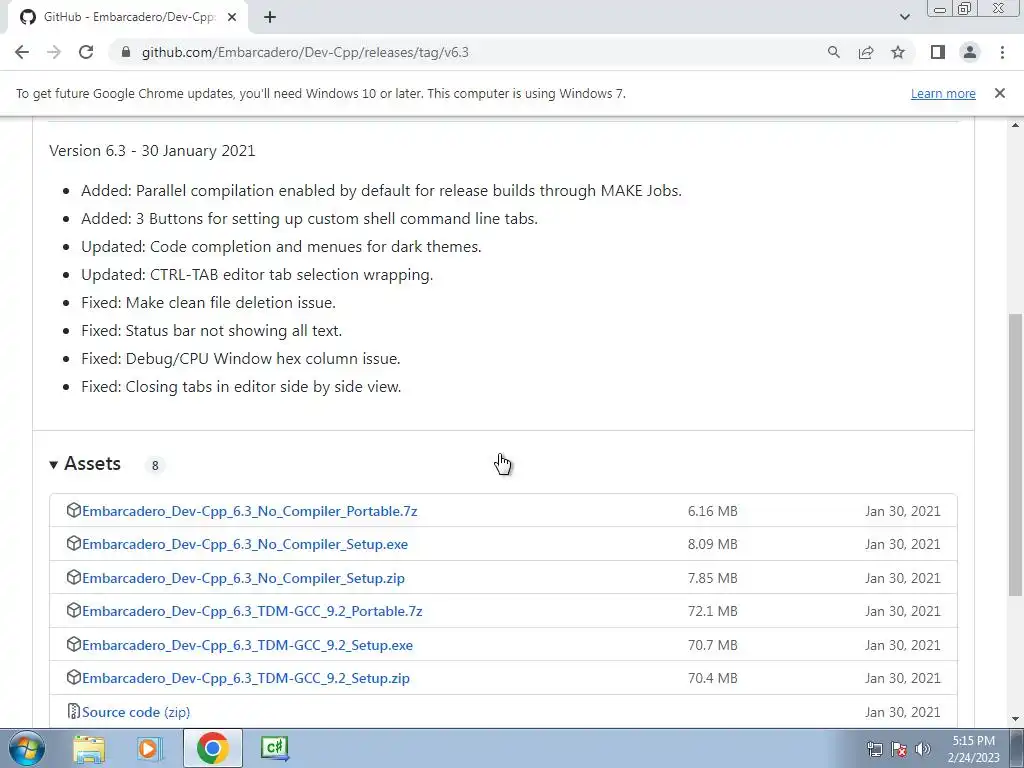This screenshot has width=1024, height=768.
Task: Click the package icon beside No_Compiler_Portable.7z
Action: pos(74,510)
